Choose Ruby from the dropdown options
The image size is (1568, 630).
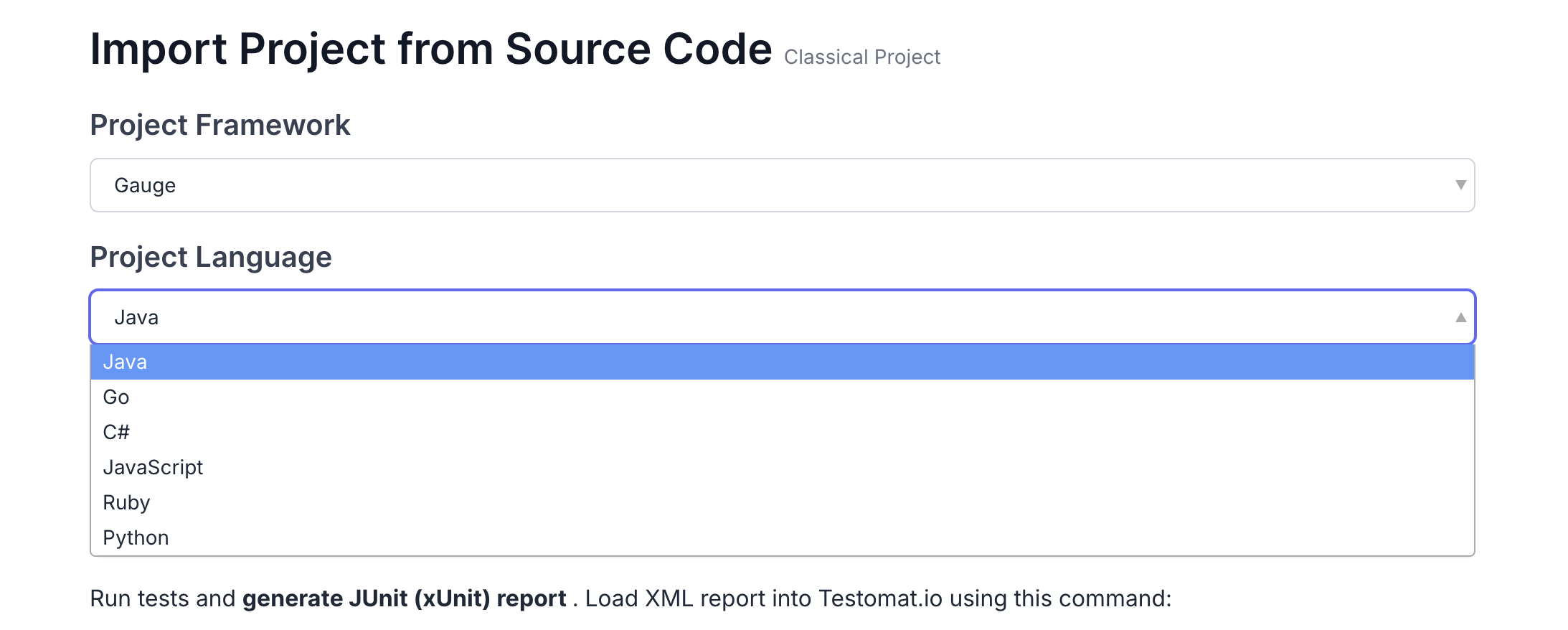pyautogui.click(x=782, y=503)
